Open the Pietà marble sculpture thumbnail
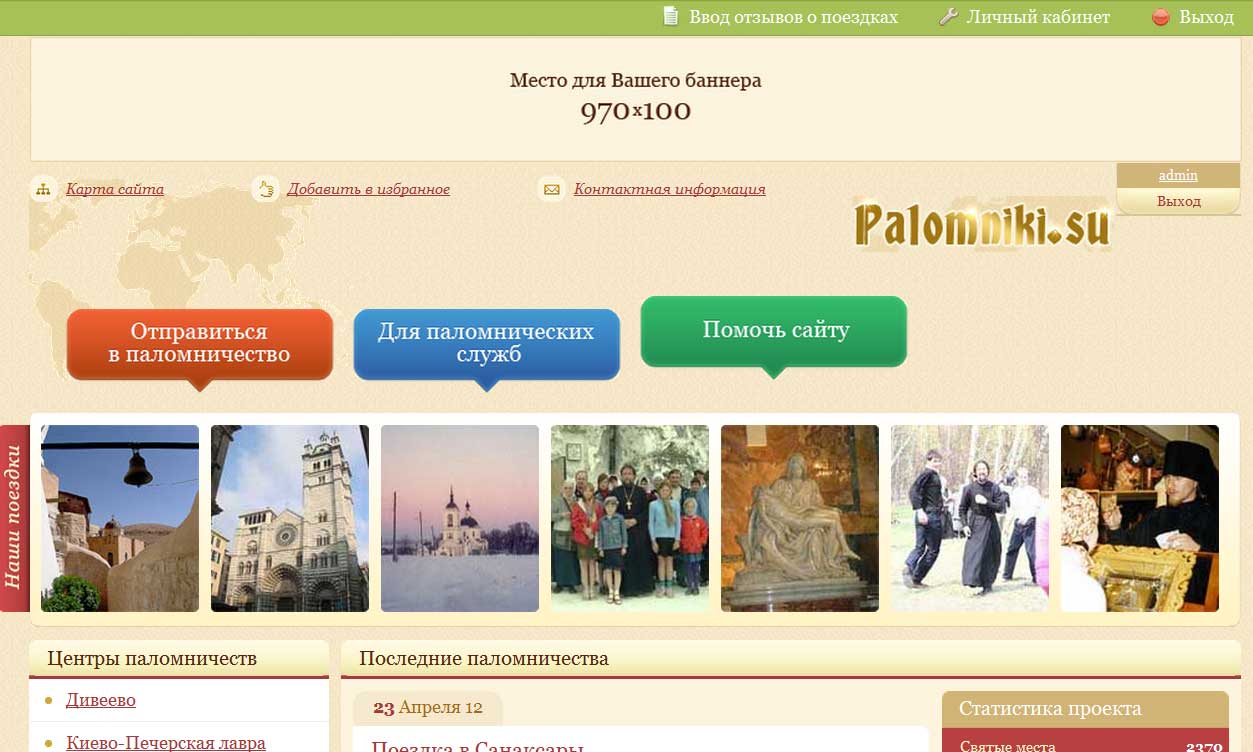 (x=800, y=518)
